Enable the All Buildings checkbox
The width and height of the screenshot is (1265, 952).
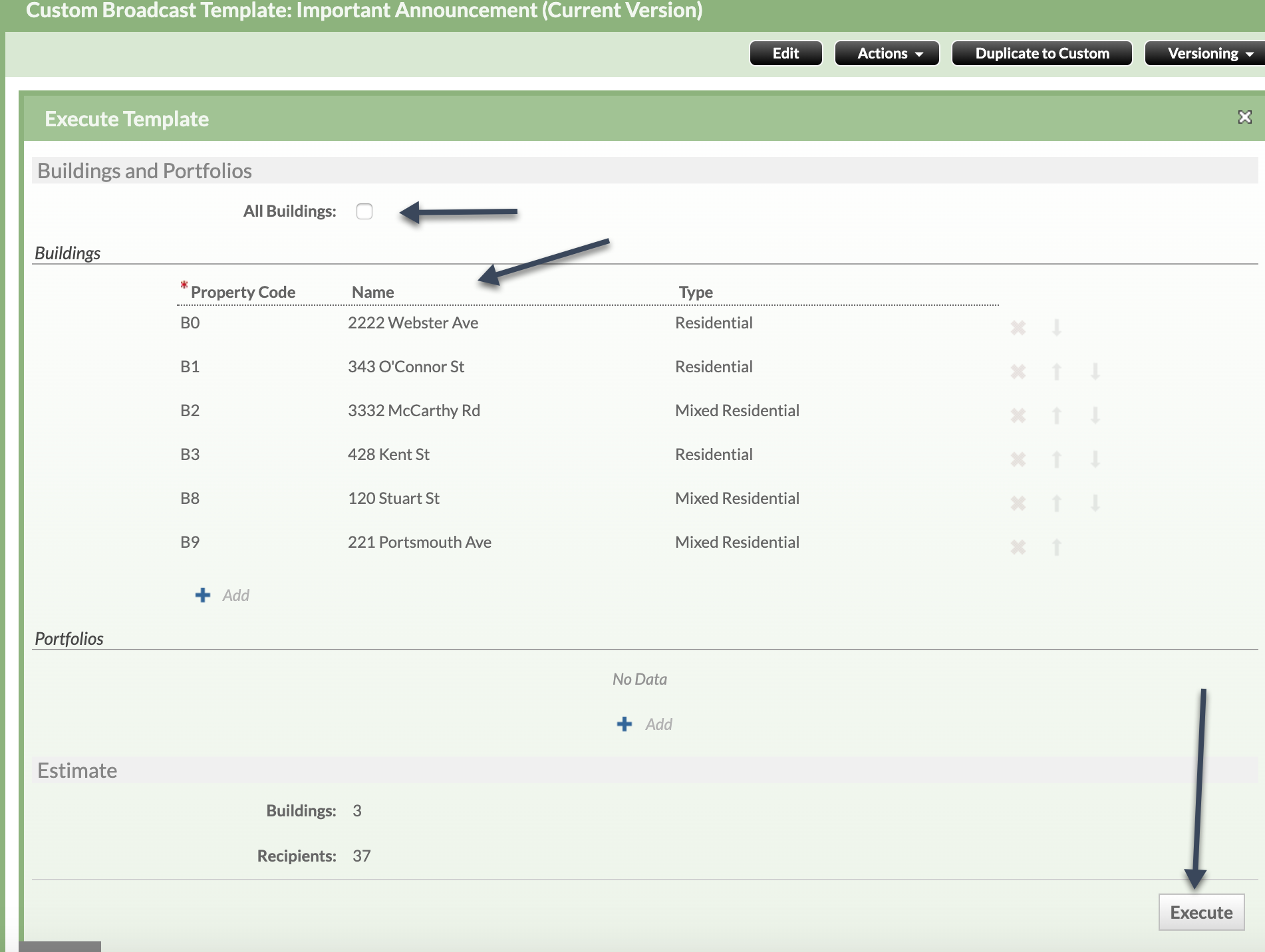pos(364,211)
